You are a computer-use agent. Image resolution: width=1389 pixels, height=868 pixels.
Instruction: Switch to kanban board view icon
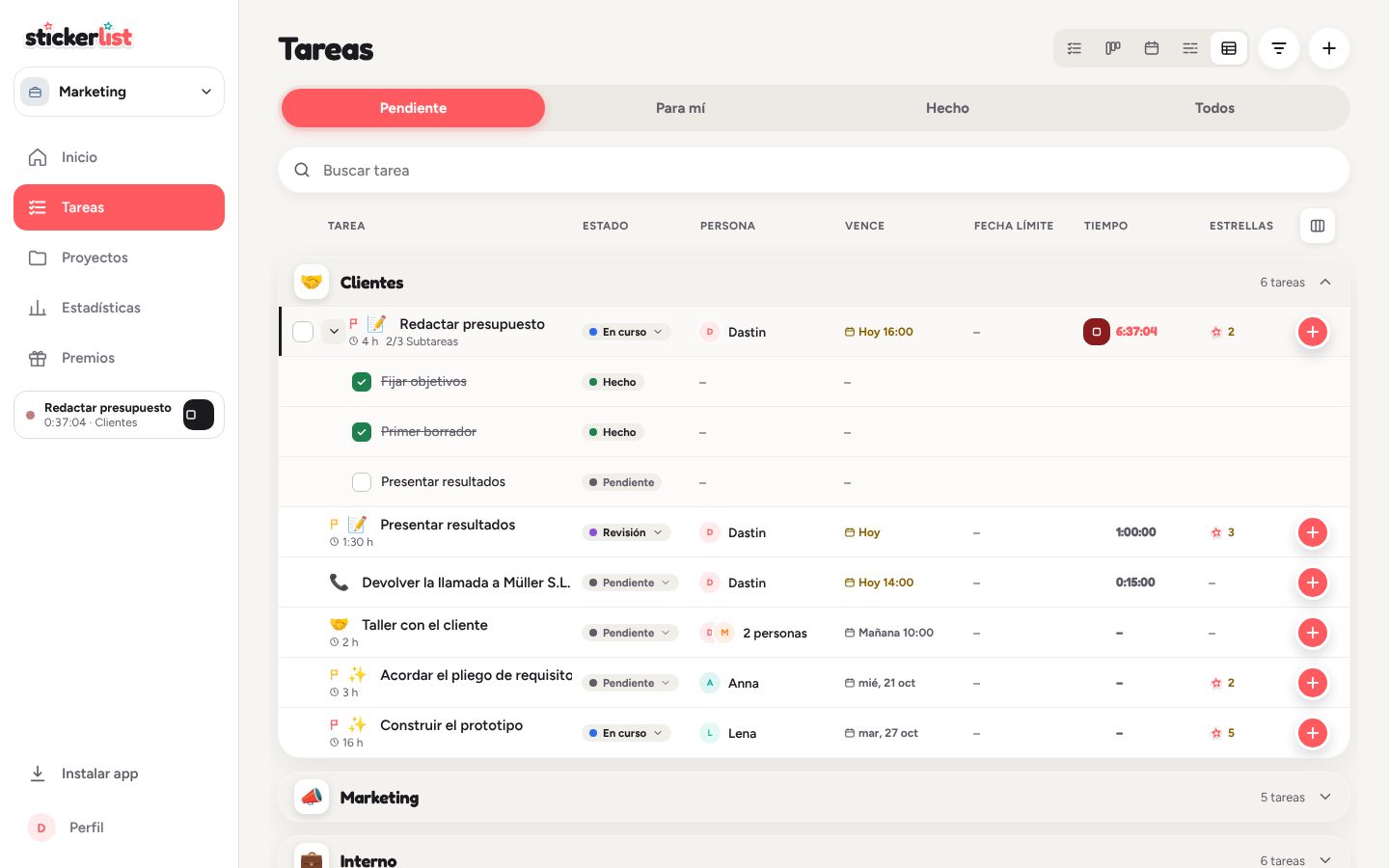point(1113,48)
